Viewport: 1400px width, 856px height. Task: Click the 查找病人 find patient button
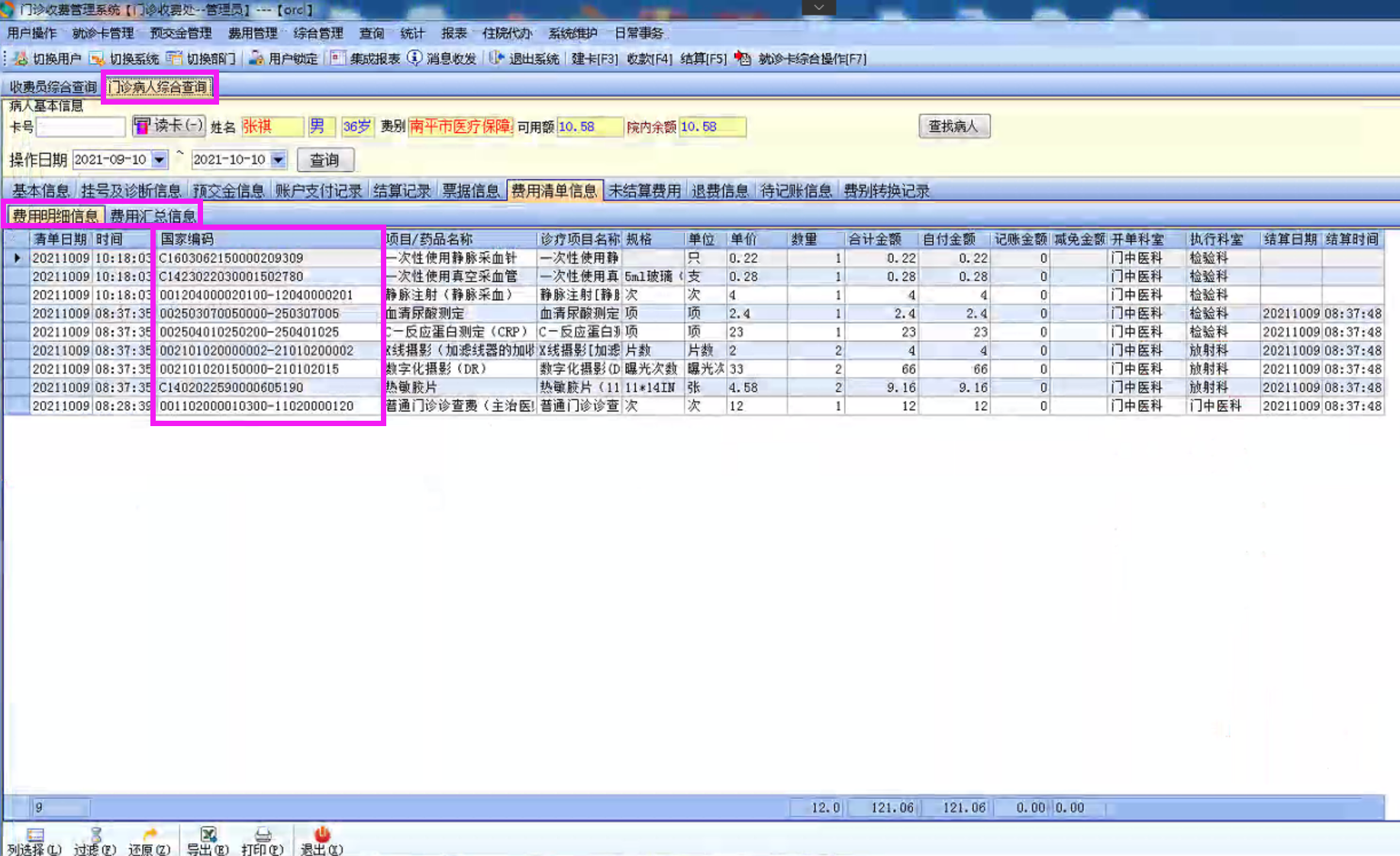pyautogui.click(x=953, y=126)
